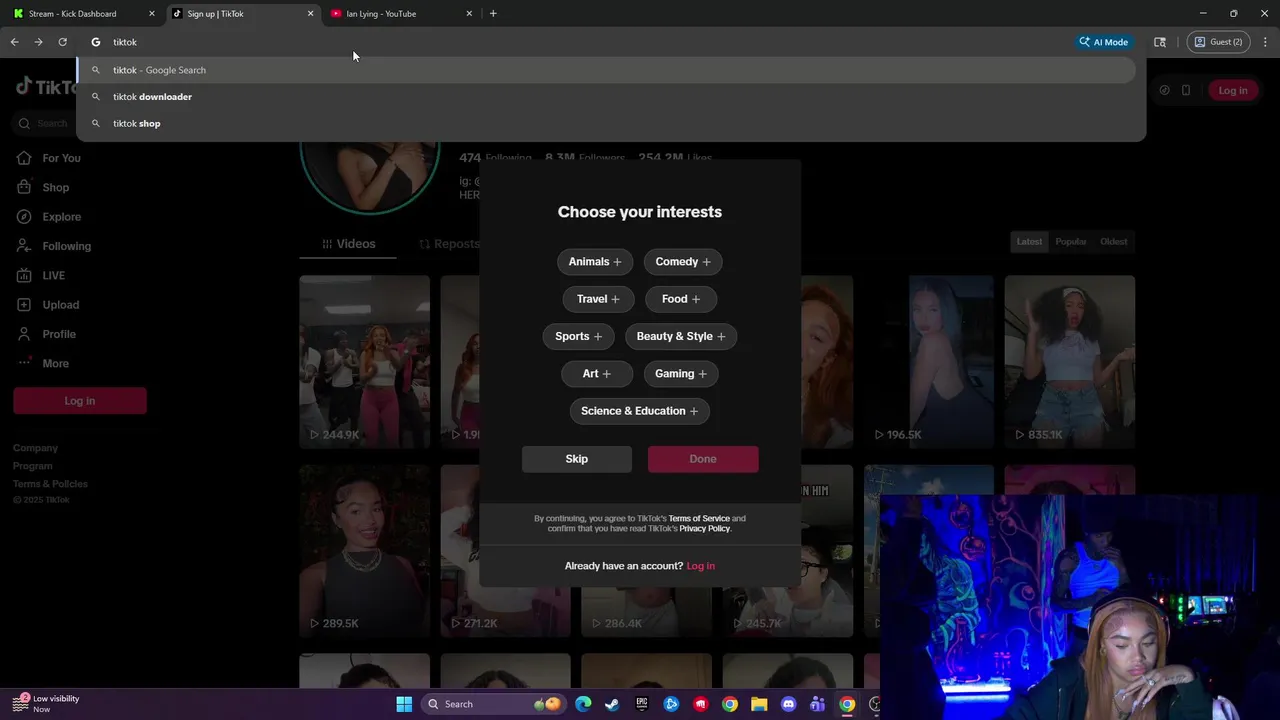Open Discord from taskbar
The height and width of the screenshot is (720, 1280).
click(x=788, y=704)
